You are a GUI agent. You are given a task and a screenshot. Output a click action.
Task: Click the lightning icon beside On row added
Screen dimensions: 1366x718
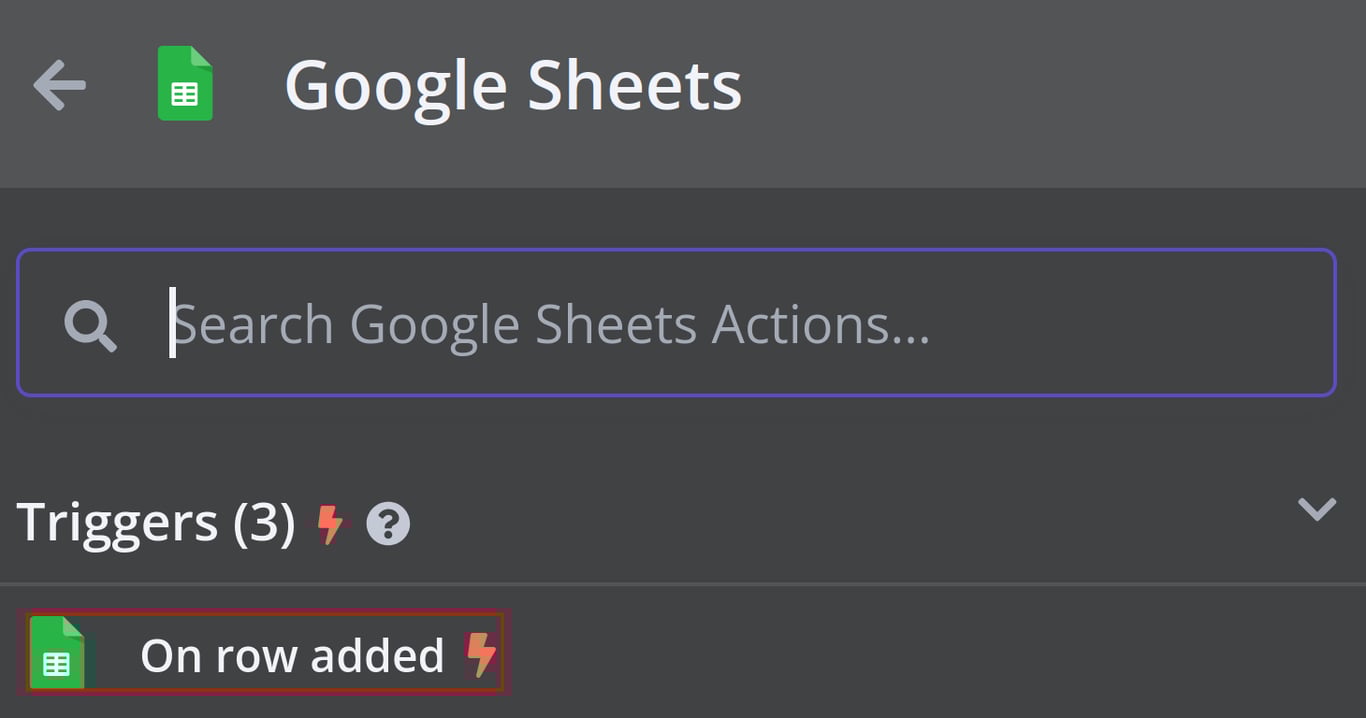(x=482, y=653)
